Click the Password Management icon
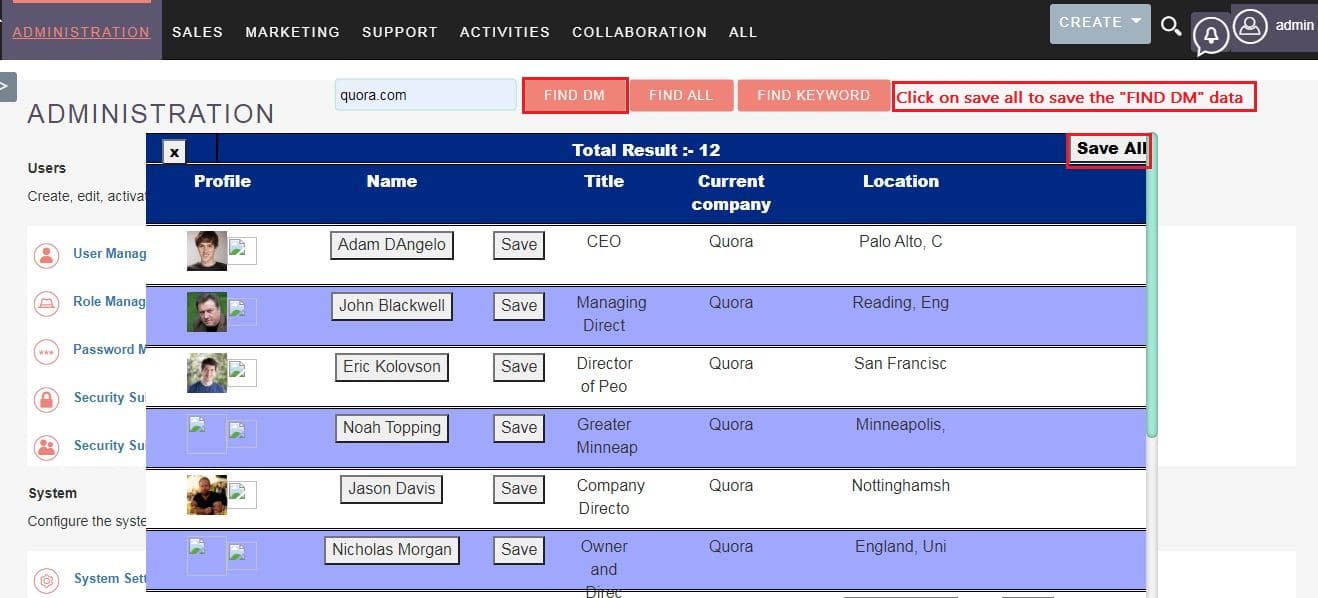The height and width of the screenshot is (598, 1318). pos(46,351)
